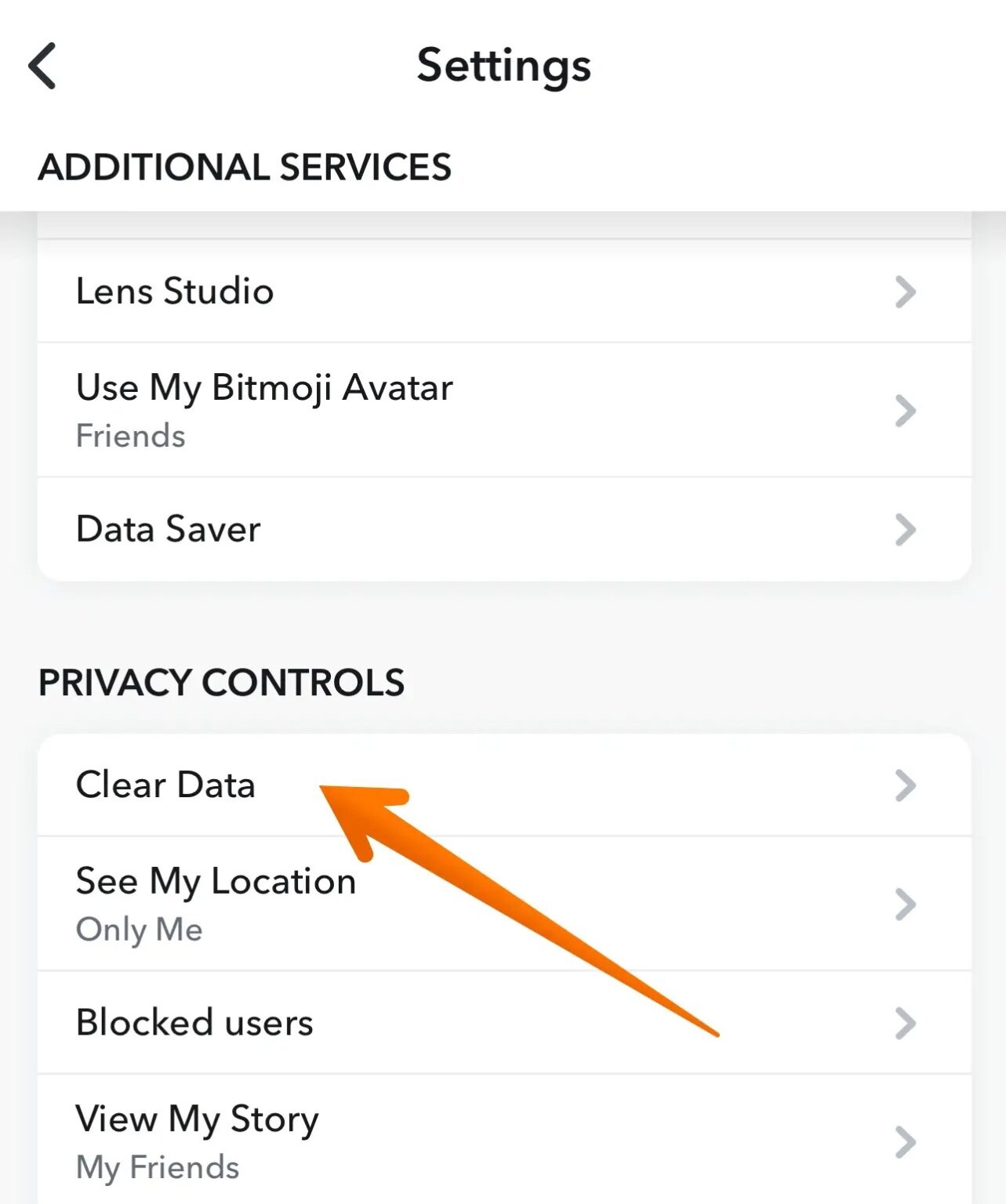Click the Lens Studio chevron icon
The height and width of the screenshot is (1204, 1006).
[906, 292]
